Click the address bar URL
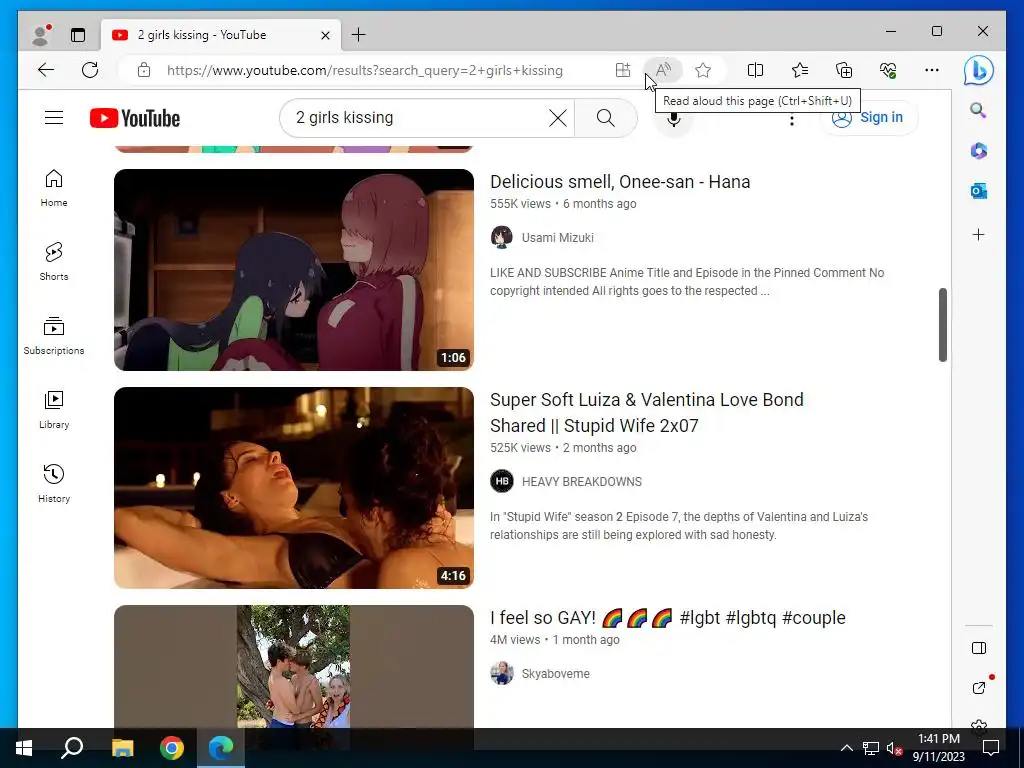Image resolution: width=1024 pixels, height=768 pixels. (x=364, y=71)
